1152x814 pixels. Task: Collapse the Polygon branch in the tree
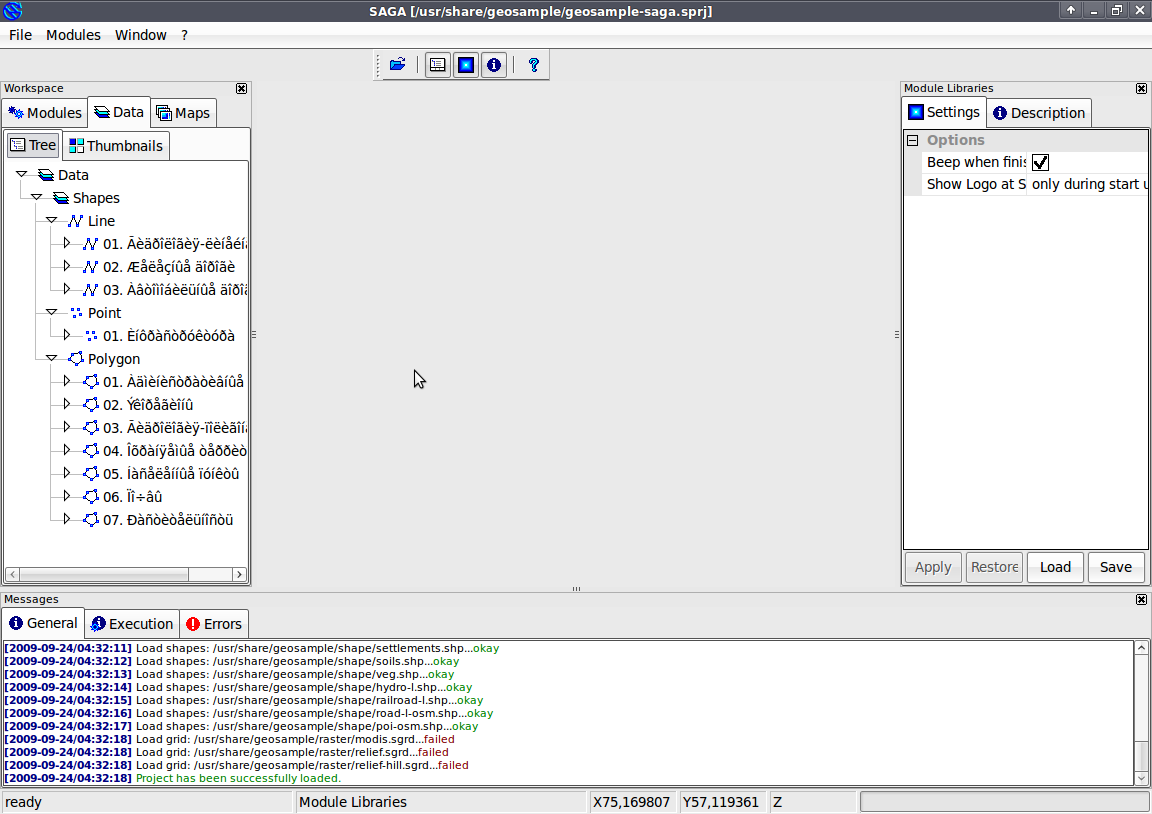(x=51, y=358)
